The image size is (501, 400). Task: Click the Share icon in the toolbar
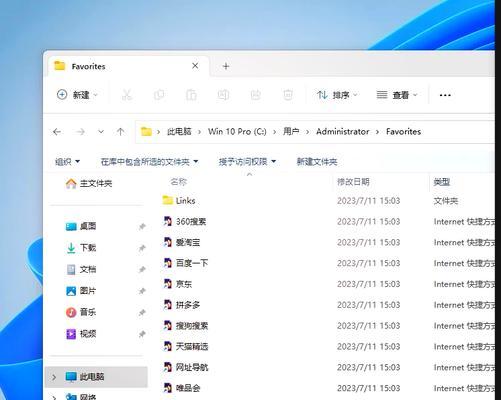[256, 95]
